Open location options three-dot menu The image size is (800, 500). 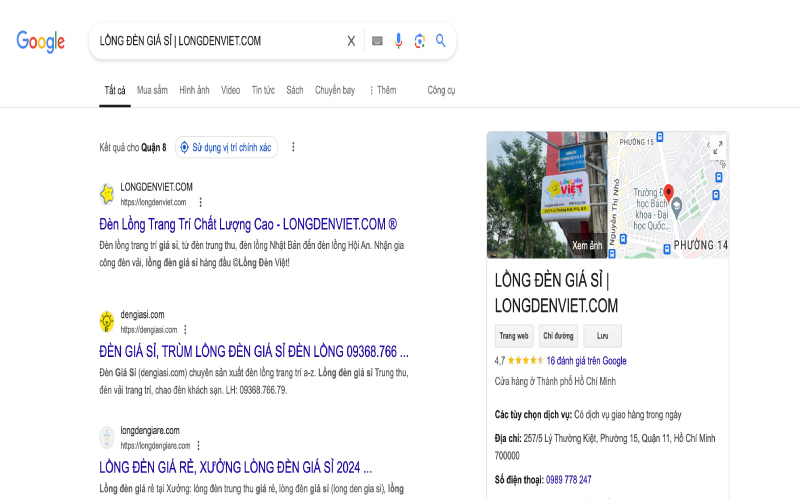[293, 147]
